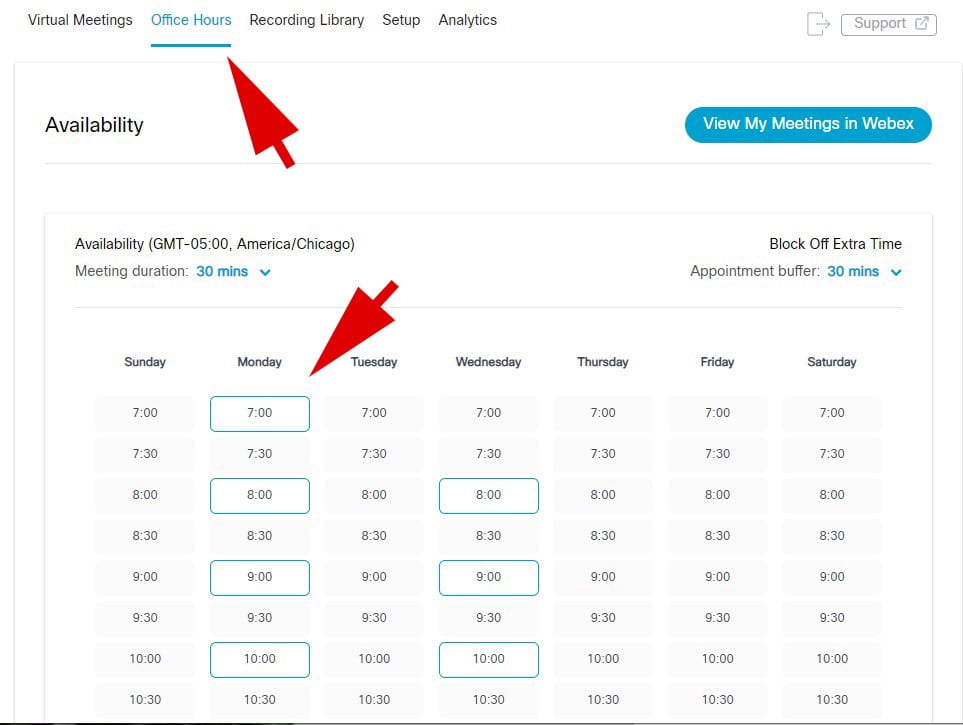Image resolution: width=963 pixels, height=725 pixels.
Task: Expand the Appointment buffer 30 mins dropdown
Action: pos(864,272)
